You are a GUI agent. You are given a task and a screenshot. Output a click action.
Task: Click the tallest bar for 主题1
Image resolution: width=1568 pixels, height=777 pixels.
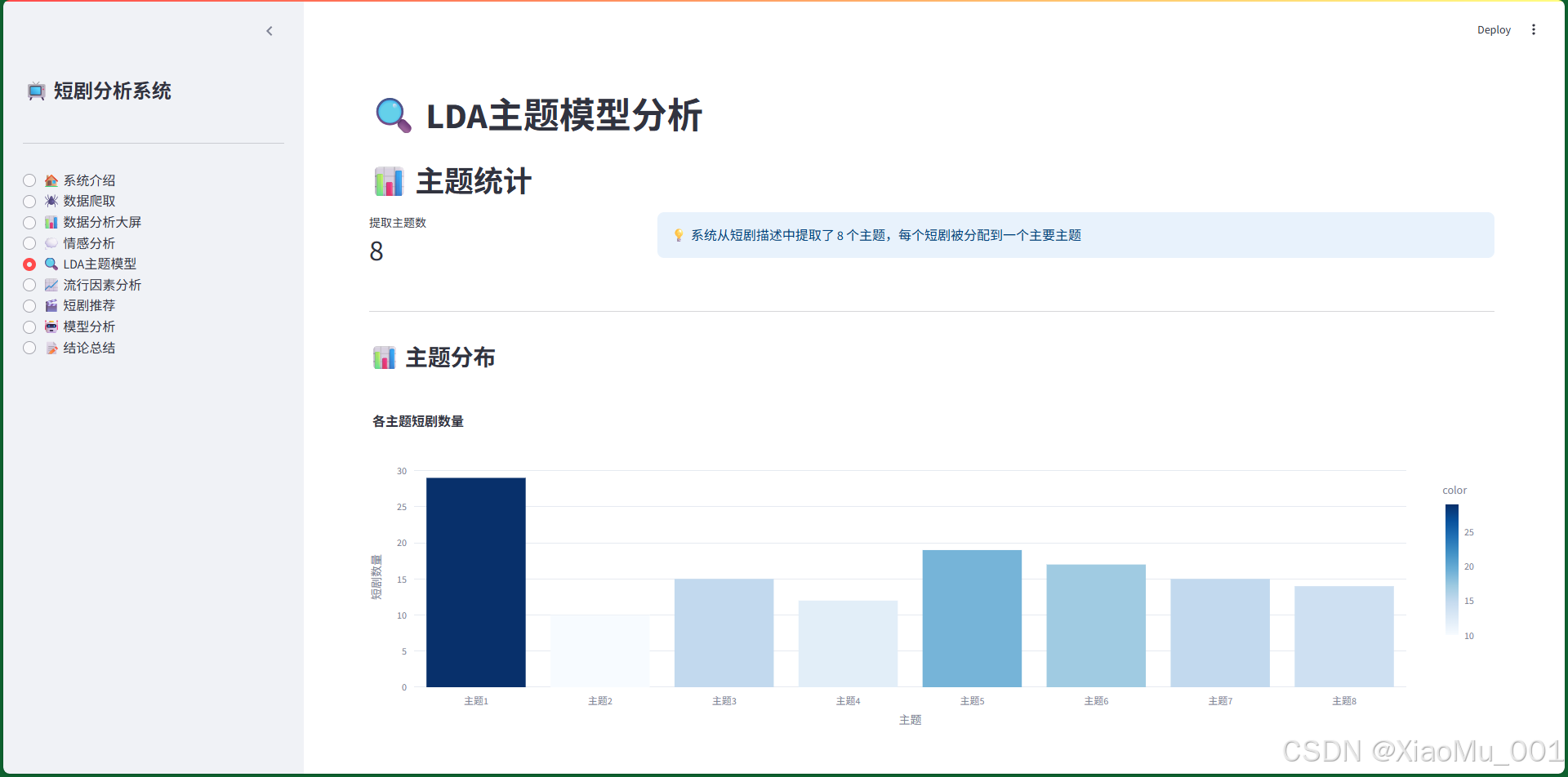click(475, 581)
